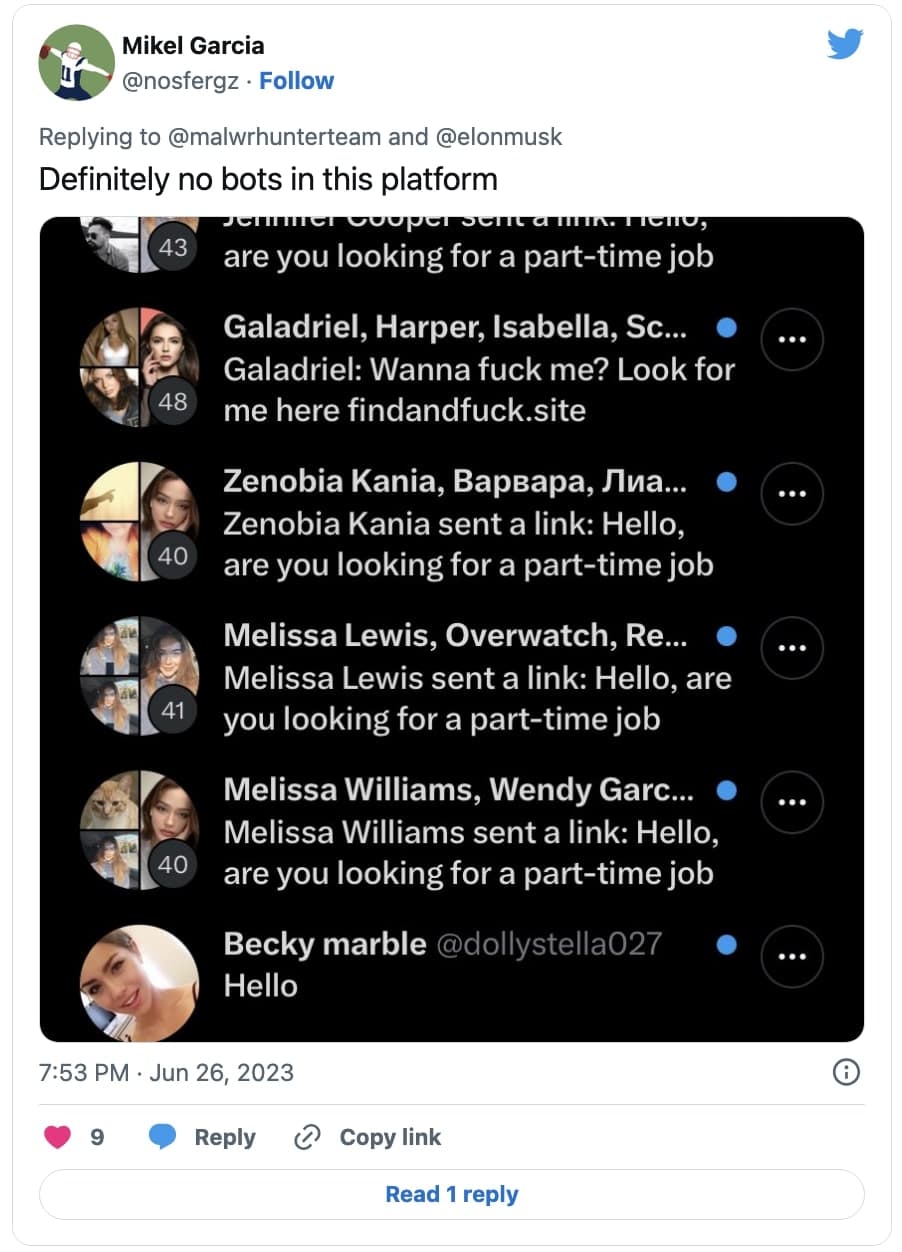Click the Follow link
The image size is (902, 1252).
pyautogui.click(x=296, y=81)
